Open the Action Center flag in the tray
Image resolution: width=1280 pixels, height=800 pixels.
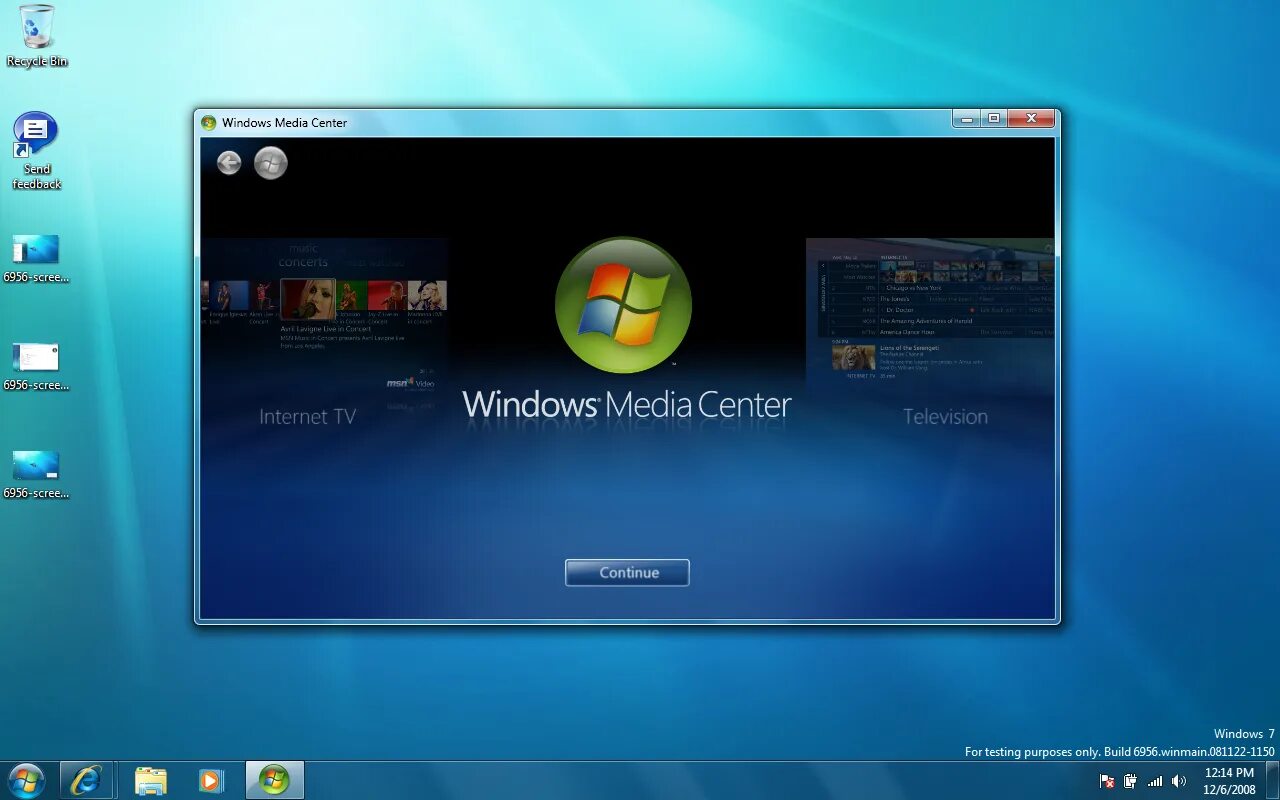click(x=1107, y=781)
